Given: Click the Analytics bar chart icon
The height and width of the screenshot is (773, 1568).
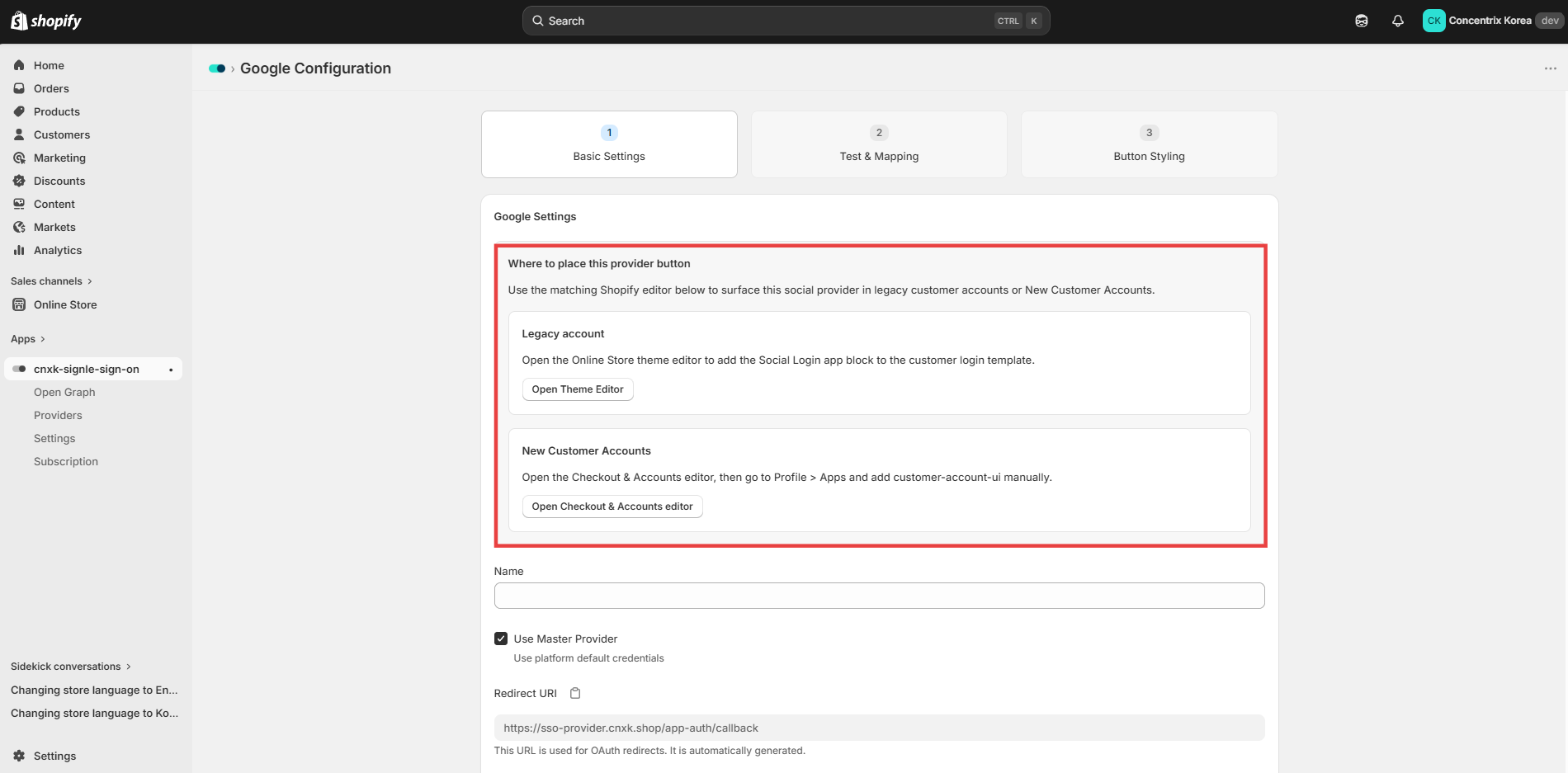Looking at the screenshot, I should point(19,250).
